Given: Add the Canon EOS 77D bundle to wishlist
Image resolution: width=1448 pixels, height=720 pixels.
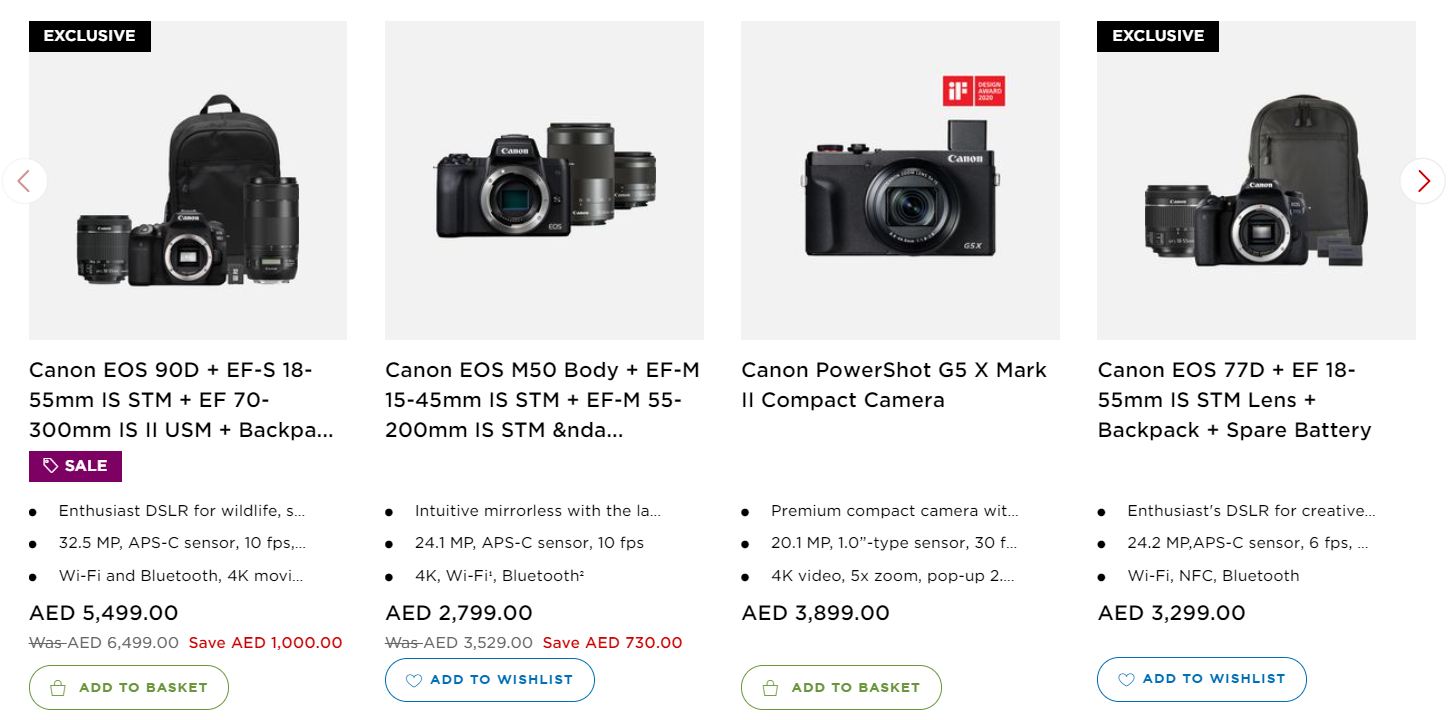Looking at the screenshot, I should (x=1201, y=679).
